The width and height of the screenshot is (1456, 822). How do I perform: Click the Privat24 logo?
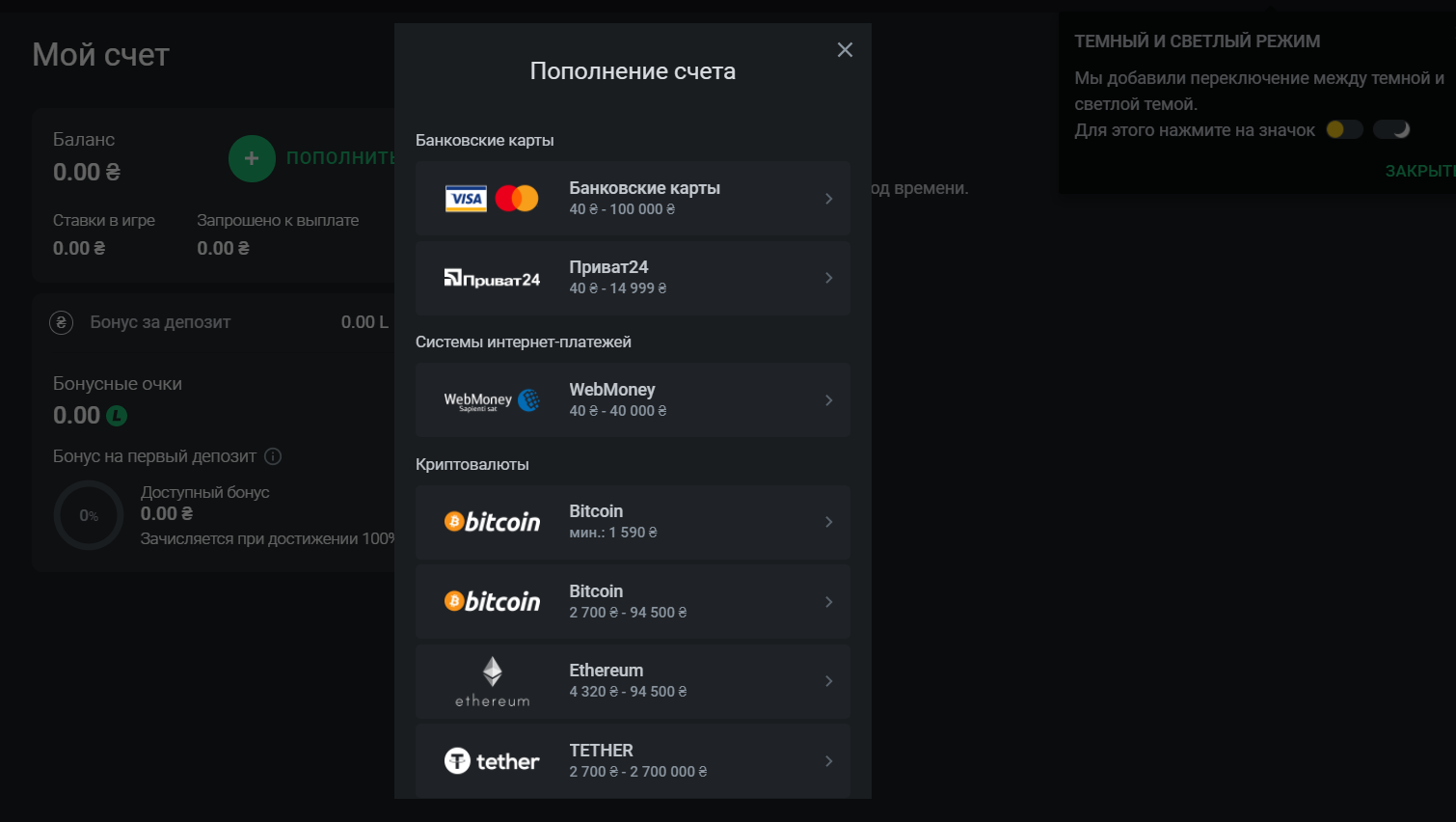click(x=492, y=279)
